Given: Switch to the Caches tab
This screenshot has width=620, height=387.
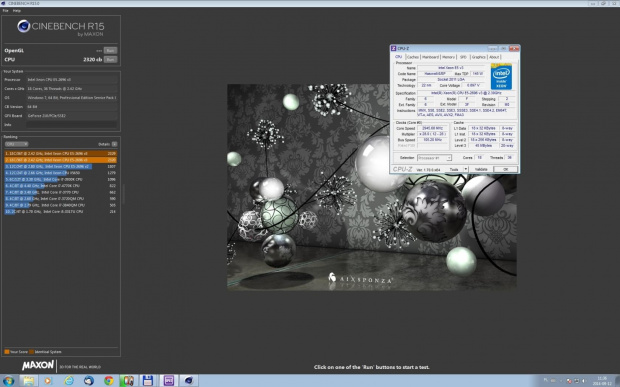Looking at the screenshot, I should (412, 57).
